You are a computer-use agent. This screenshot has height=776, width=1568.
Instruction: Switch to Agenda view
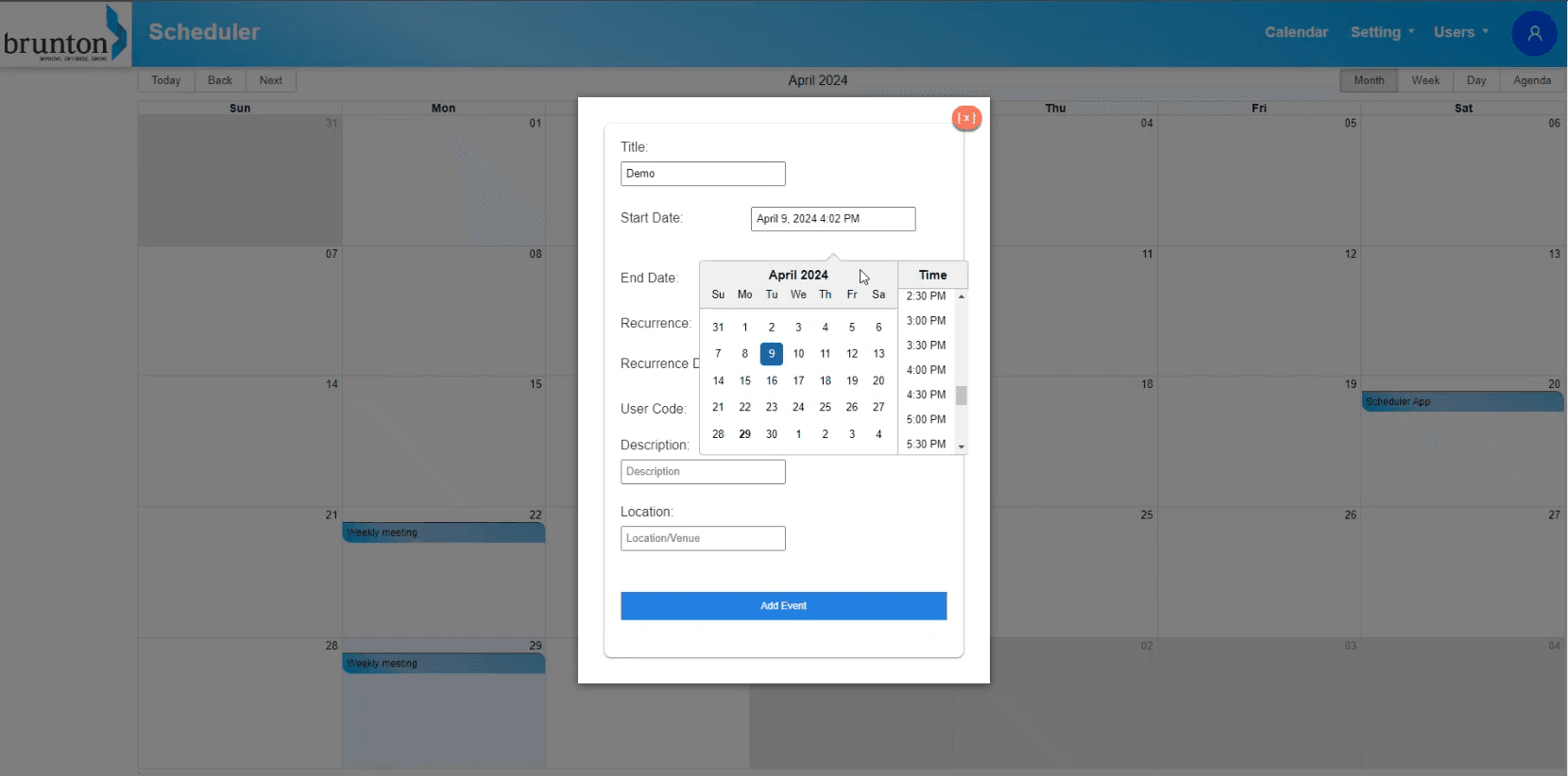click(x=1531, y=80)
